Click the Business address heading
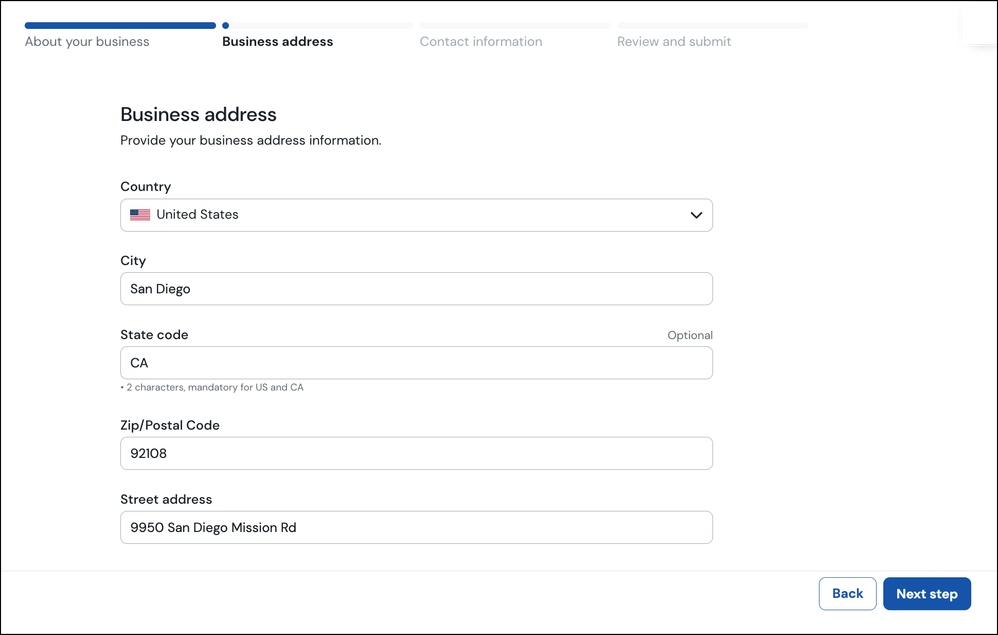 [x=199, y=115]
